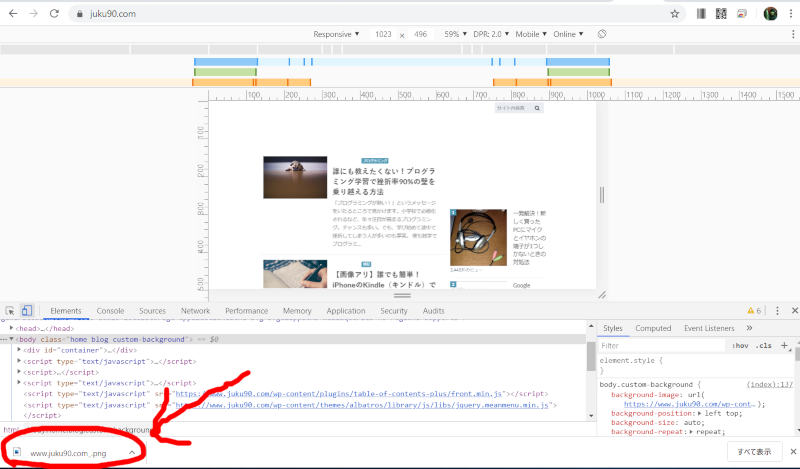800x469 pixels.
Task: Show more Styles pane tabs chevron
Action: (x=749, y=328)
